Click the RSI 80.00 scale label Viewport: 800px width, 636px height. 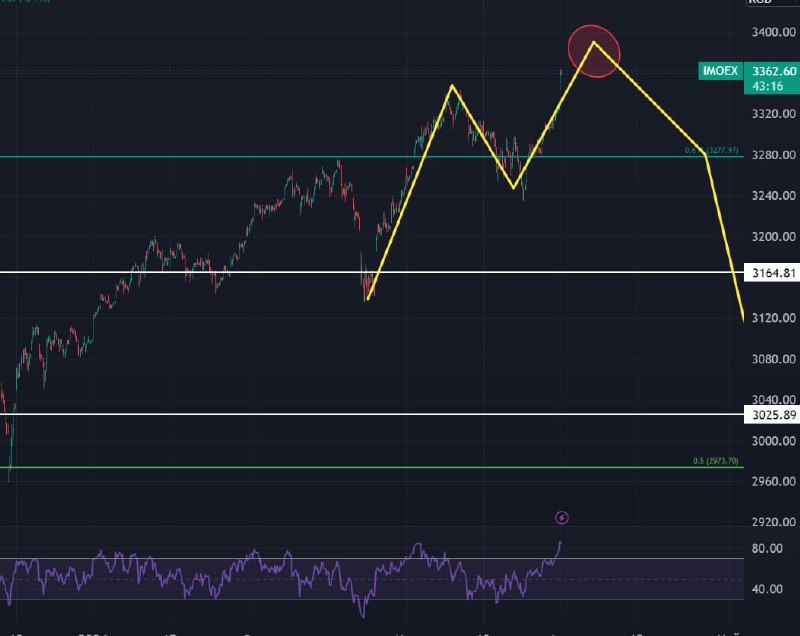[767, 549]
